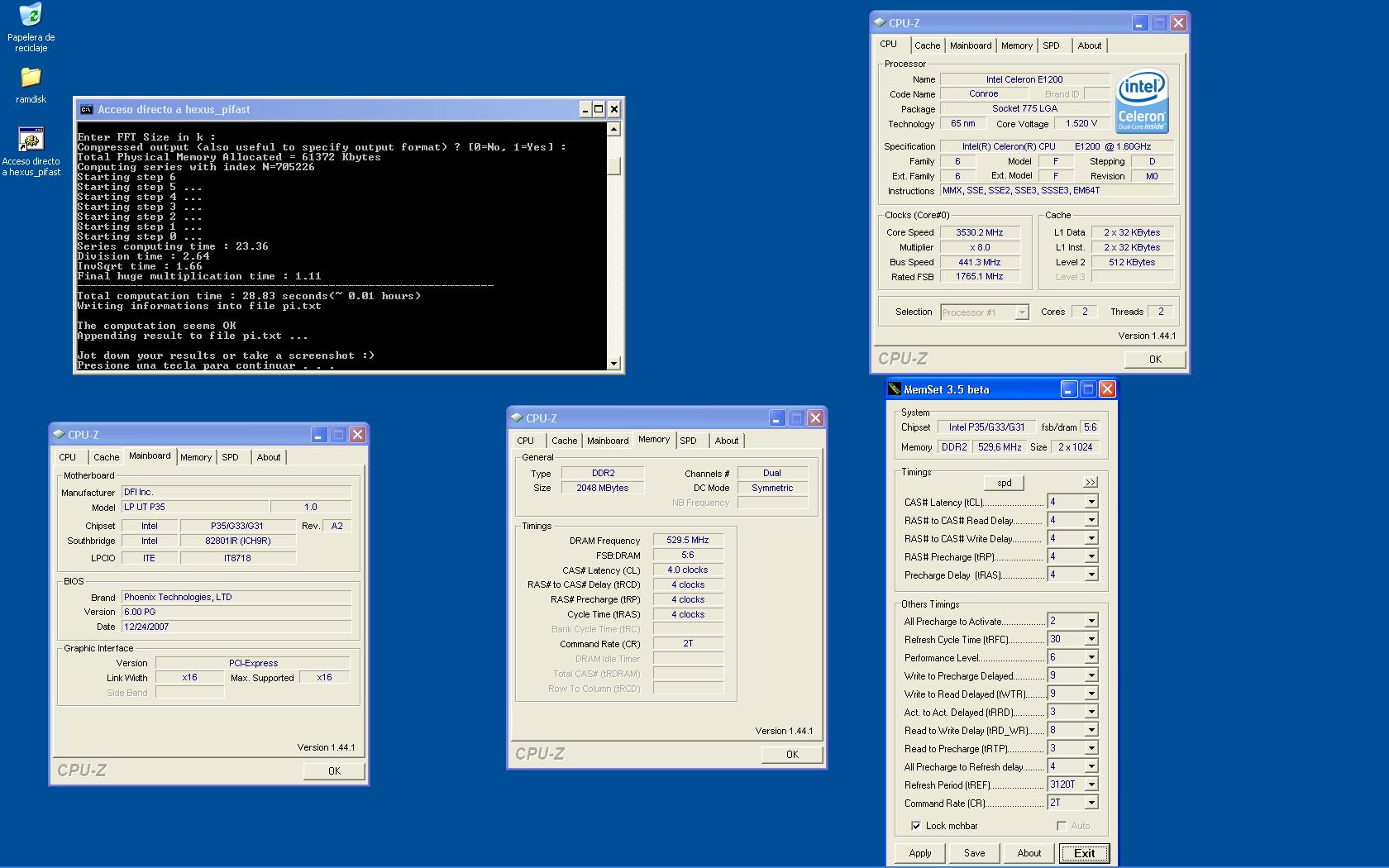Viewport: 1389px width, 868px height.
Task: Click the Level 2 512 KBytes cache field
Action: coord(1132,262)
